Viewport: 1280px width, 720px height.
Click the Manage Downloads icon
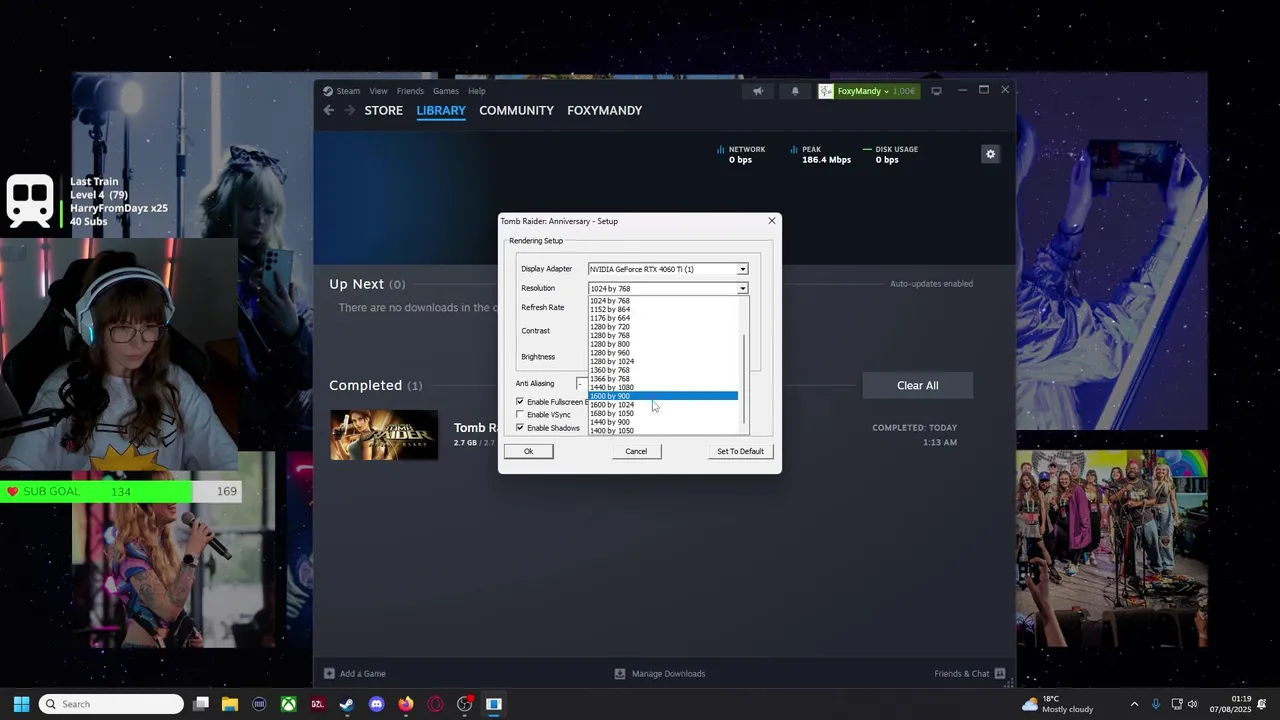(x=619, y=673)
